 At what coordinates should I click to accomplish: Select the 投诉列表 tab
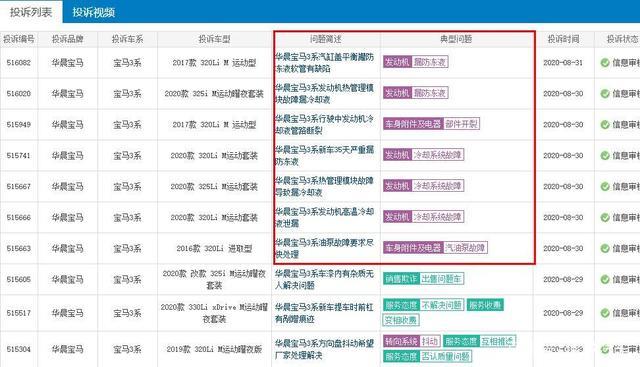pyautogui.click(x=31, y=12)
